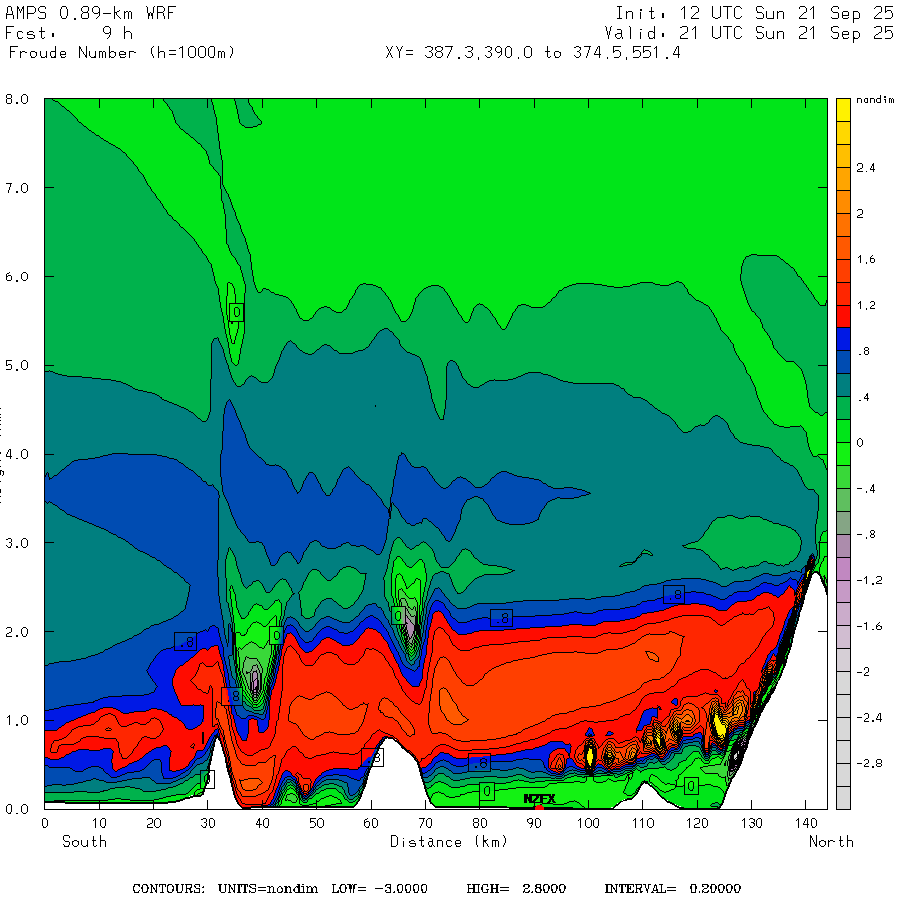Click the 5.0 height axis label
The image size is (900, 900).
tap(17, 366)
